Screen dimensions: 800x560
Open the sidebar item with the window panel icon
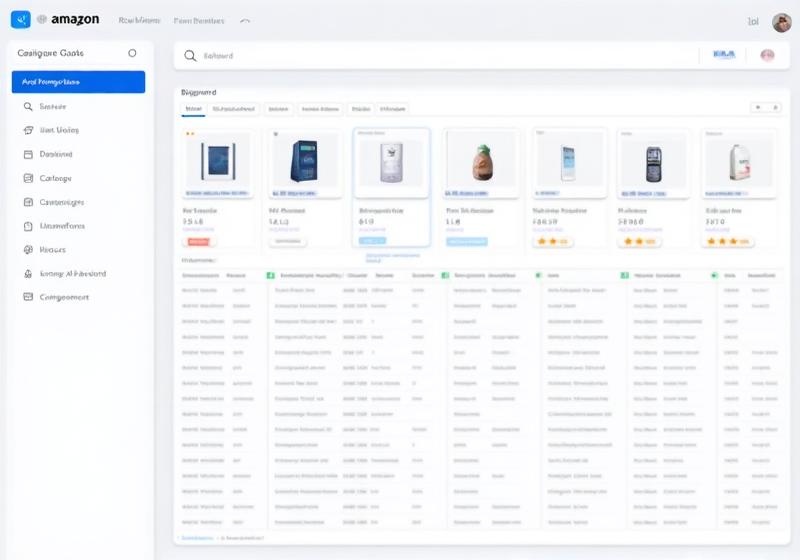(x=28, y=154)
